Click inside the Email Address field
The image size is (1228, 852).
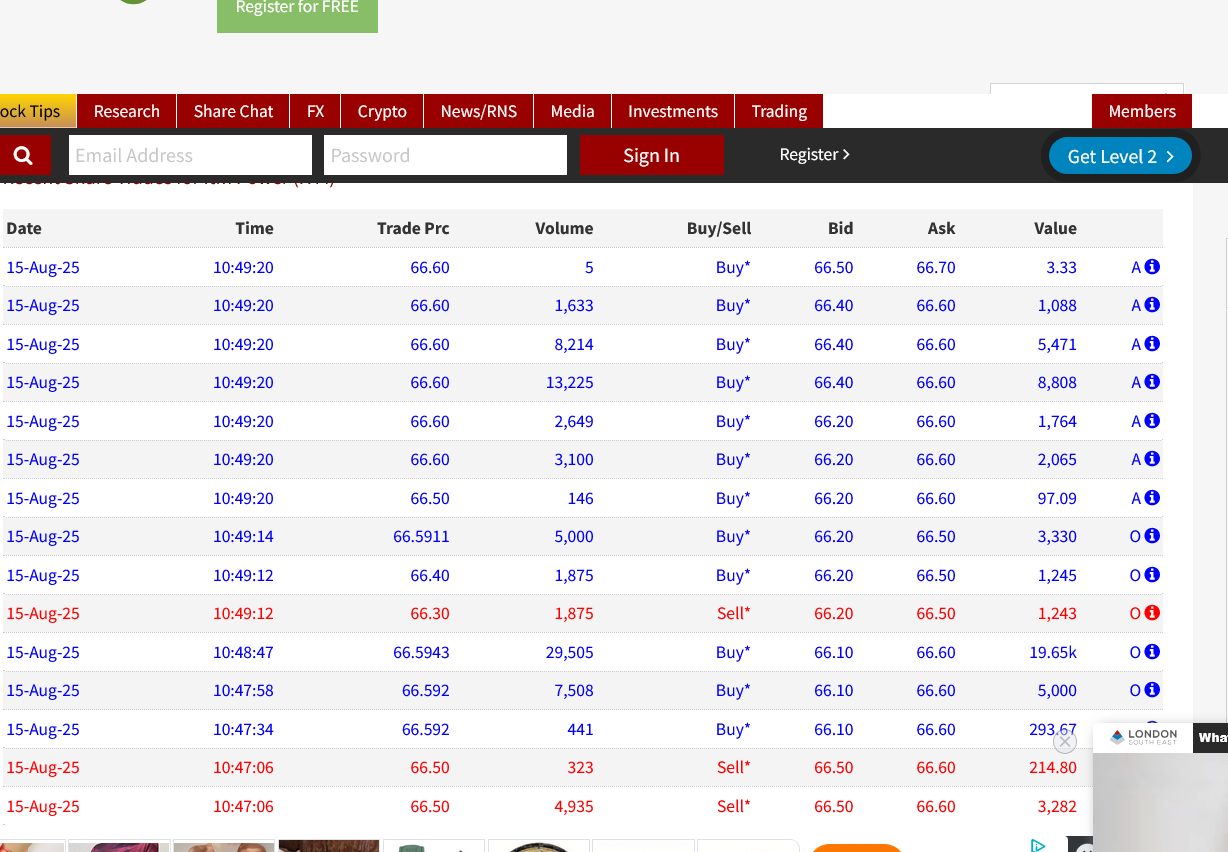pyautogui.click(x=190, y=155)
